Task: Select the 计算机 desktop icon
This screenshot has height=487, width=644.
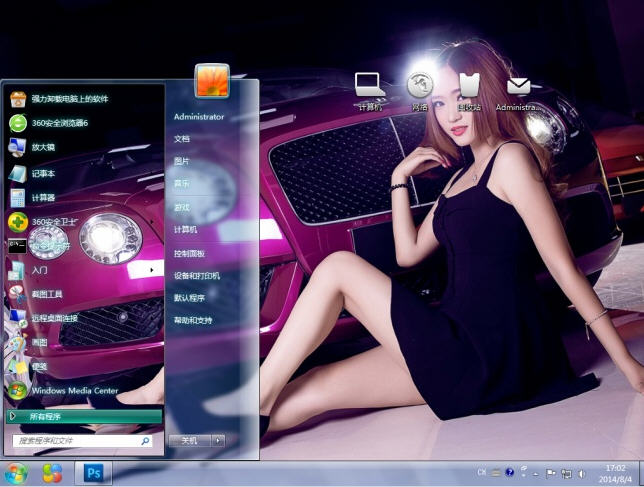Action: point(370,91)
